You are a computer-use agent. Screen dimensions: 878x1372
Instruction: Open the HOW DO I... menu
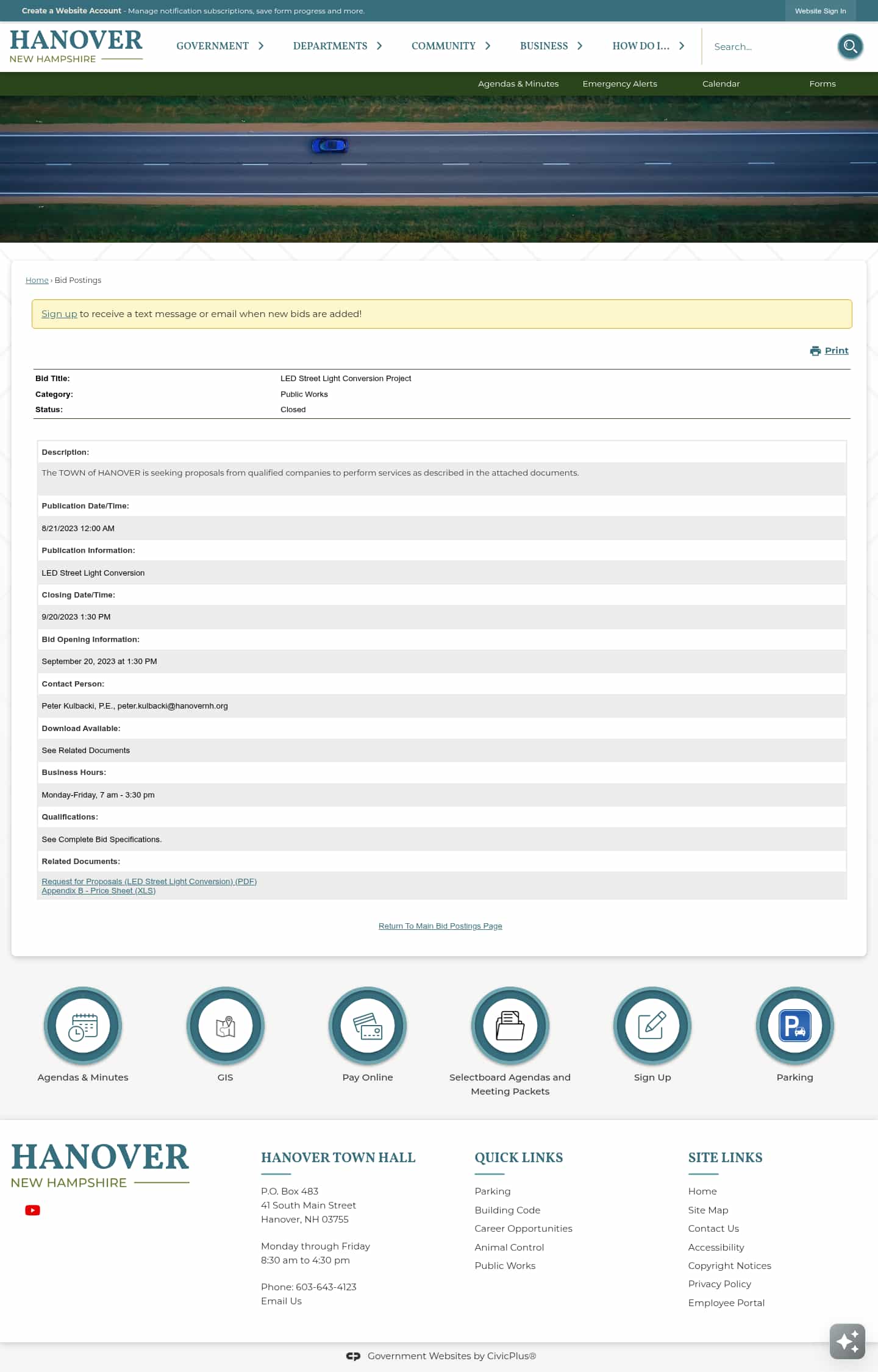click(641, 46)
